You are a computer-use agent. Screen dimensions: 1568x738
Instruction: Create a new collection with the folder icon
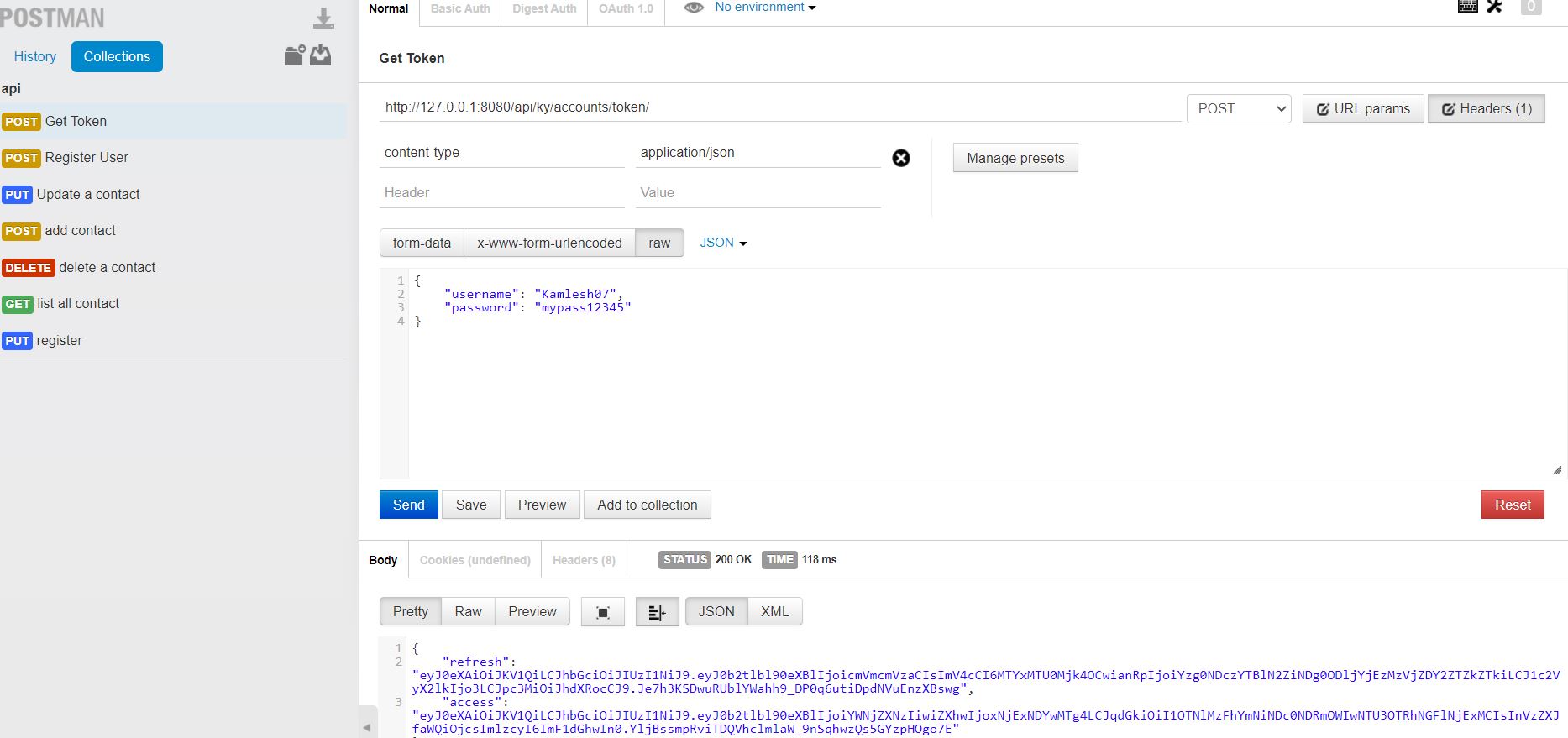click(294, 55)
